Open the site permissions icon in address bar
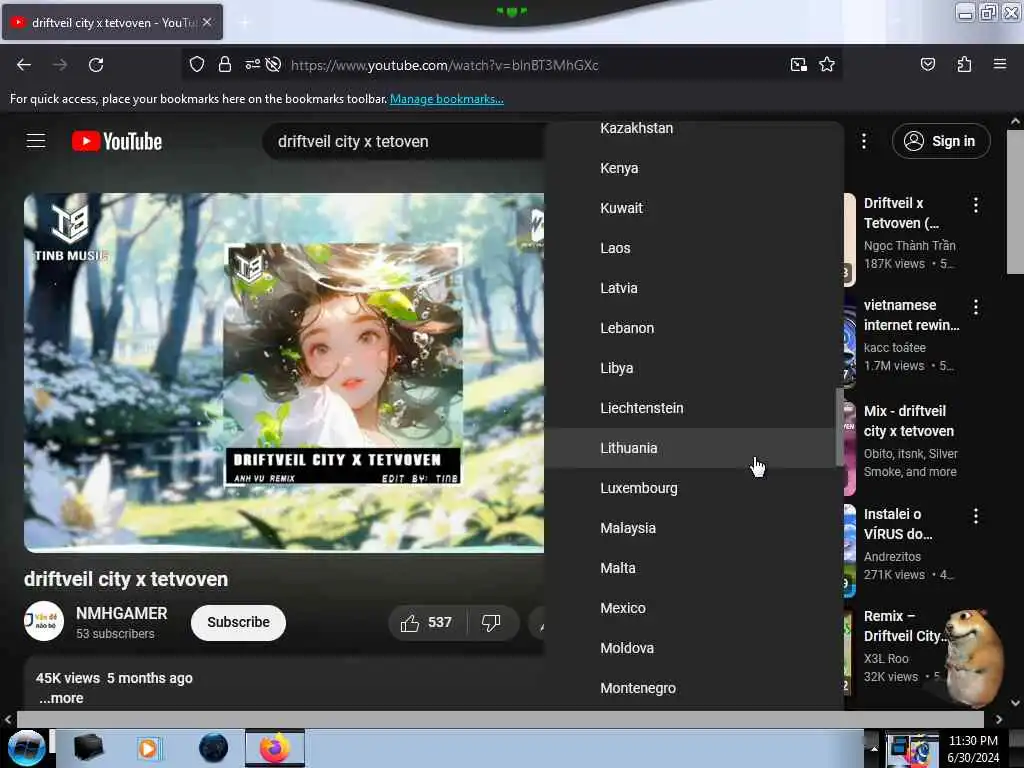Viewport: 1024px width, 768px height. tap(252, 65)
